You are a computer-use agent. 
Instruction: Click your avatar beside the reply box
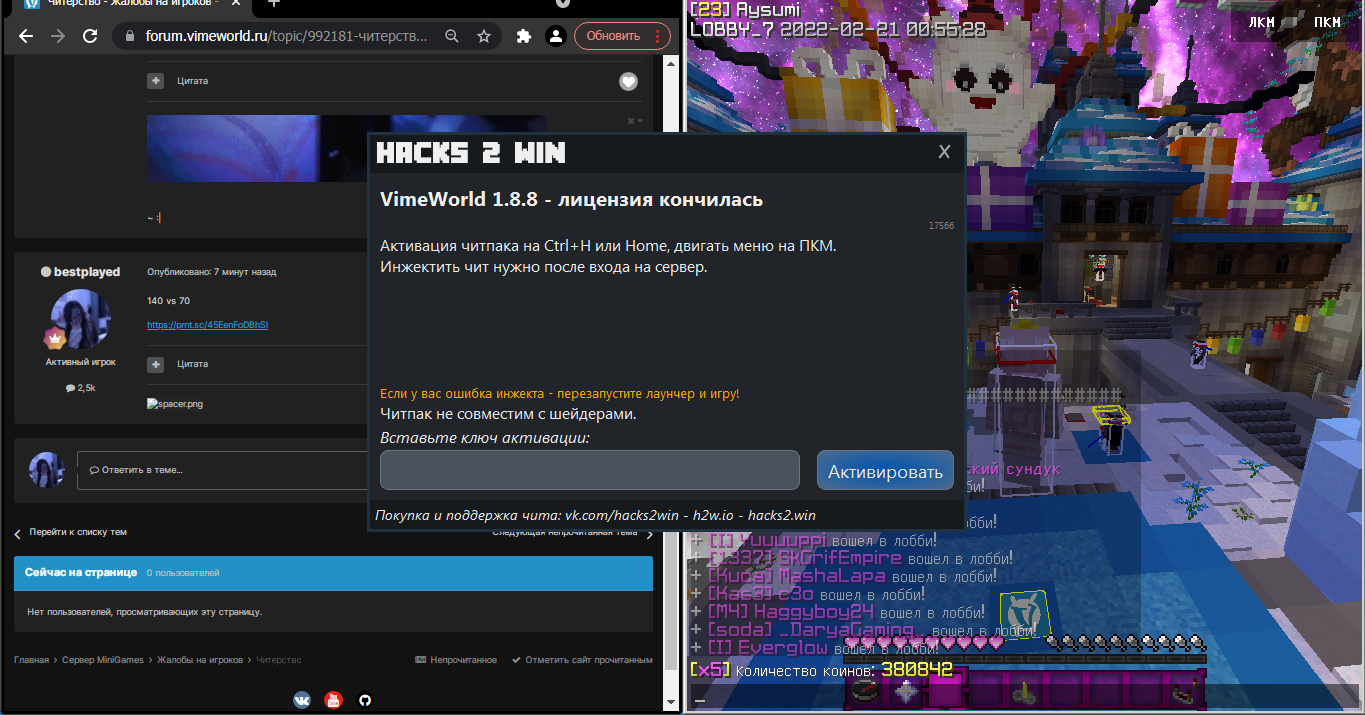(x=46, y=470)
